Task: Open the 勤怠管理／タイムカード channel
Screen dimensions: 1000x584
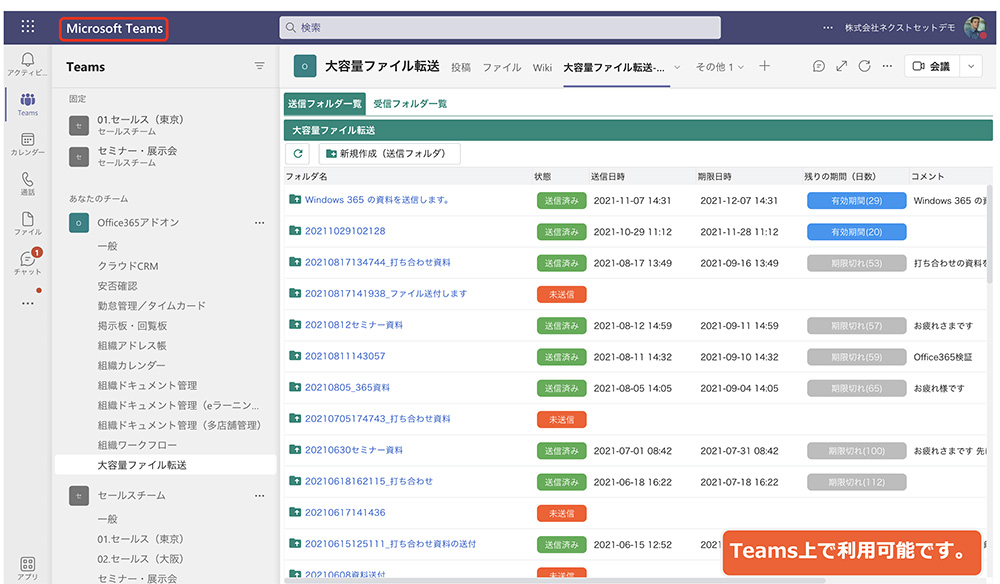Action: (152, 305)
